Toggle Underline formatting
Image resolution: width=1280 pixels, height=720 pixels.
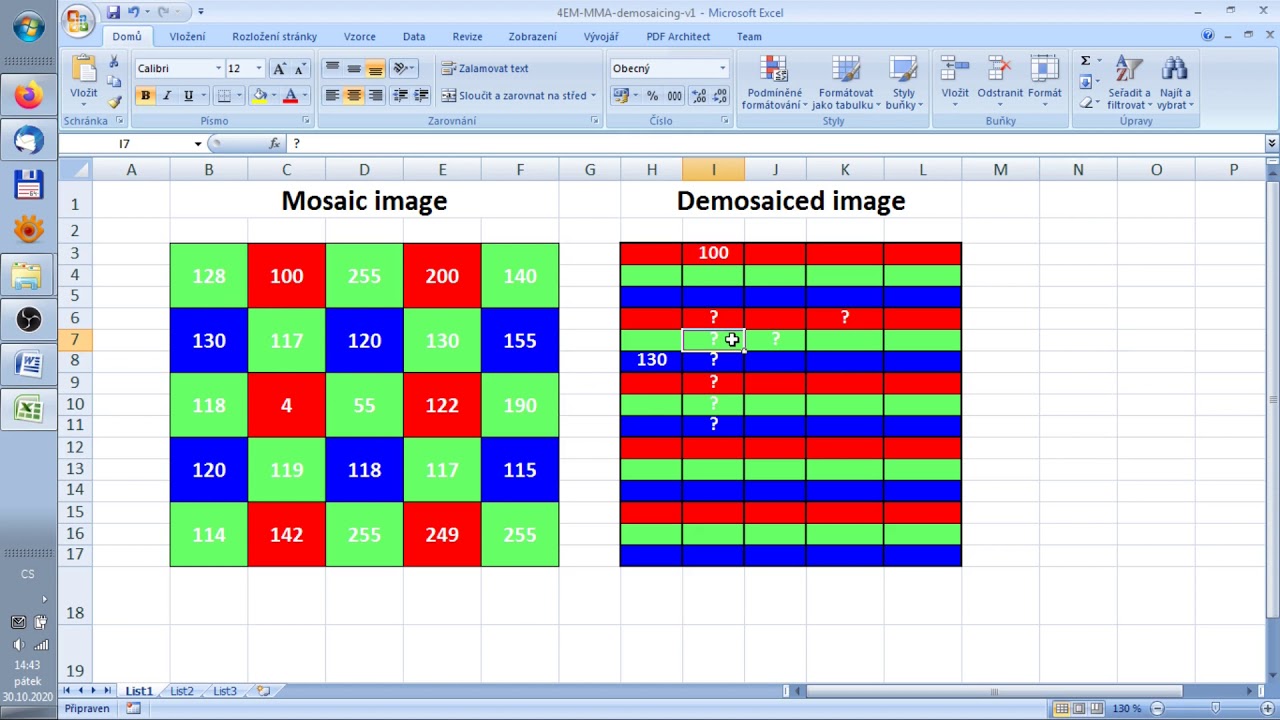click(187, 96)
